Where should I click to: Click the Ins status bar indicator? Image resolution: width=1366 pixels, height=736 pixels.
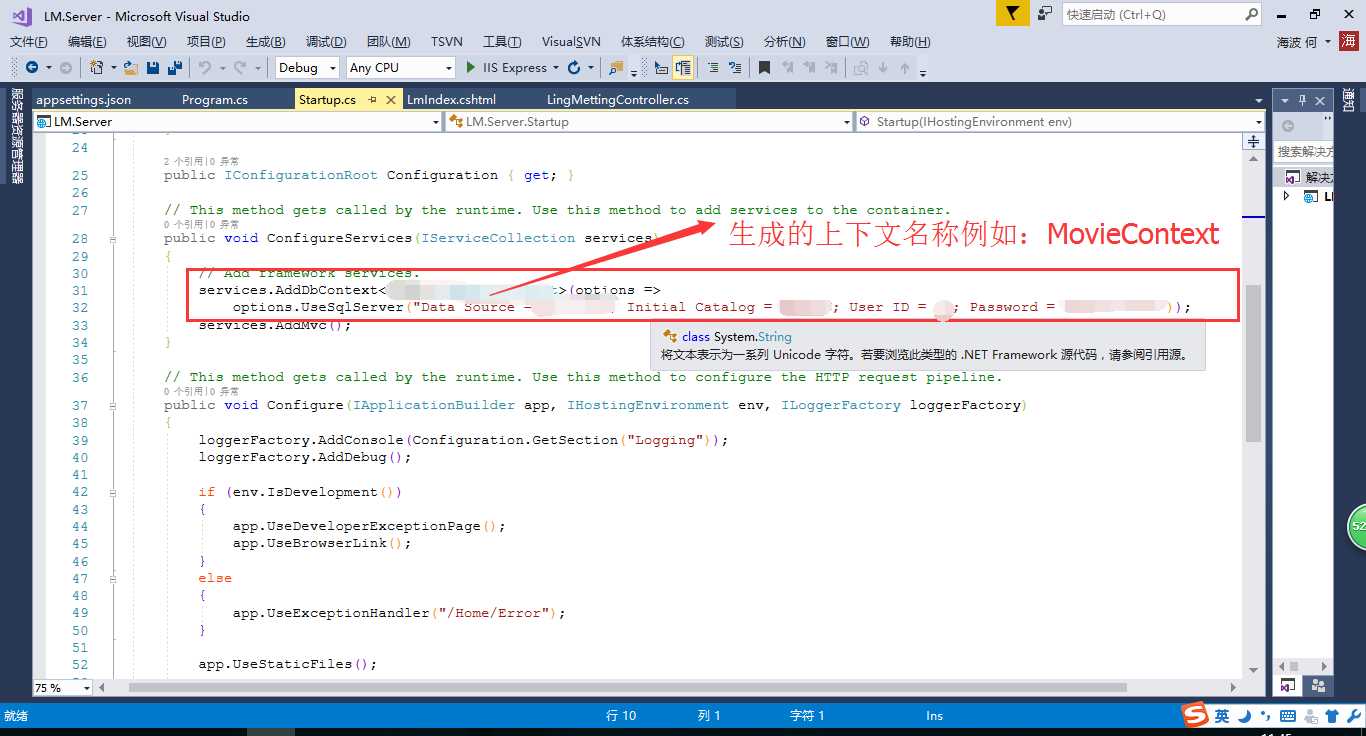click(934, 716)
